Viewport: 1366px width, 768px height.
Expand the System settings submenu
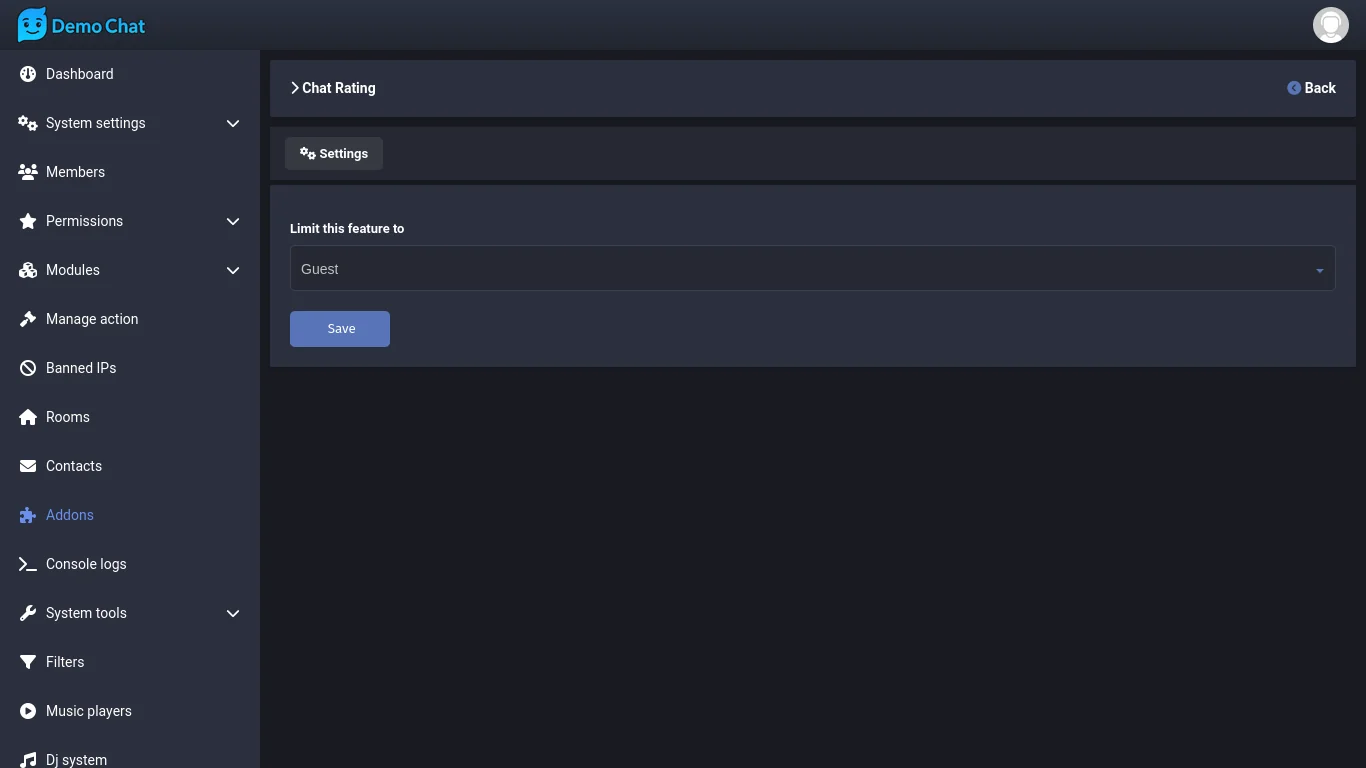pyautogui.click(x=233, y=123)
